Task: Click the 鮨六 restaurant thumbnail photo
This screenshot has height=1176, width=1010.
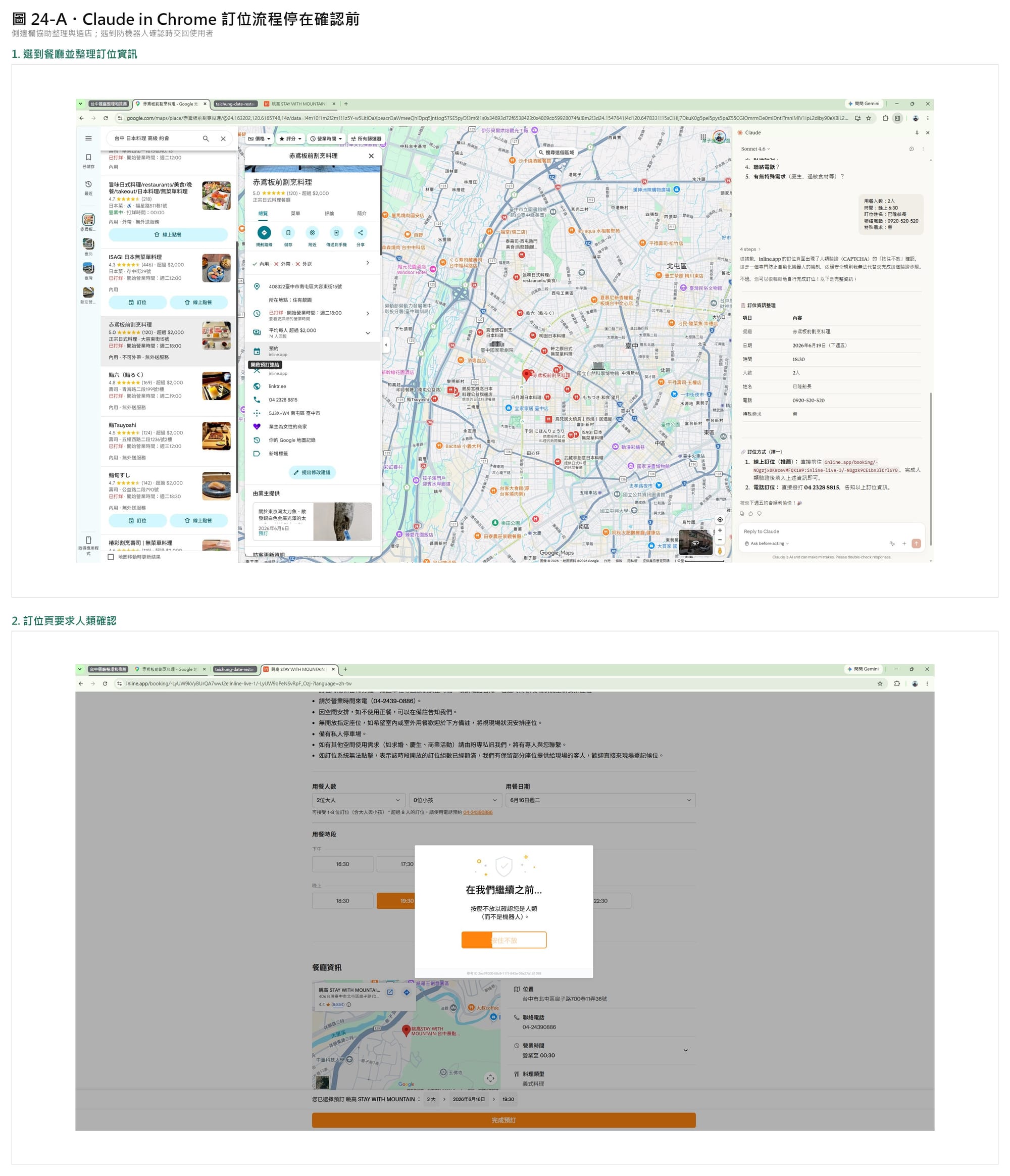Action: coord(216,386)
